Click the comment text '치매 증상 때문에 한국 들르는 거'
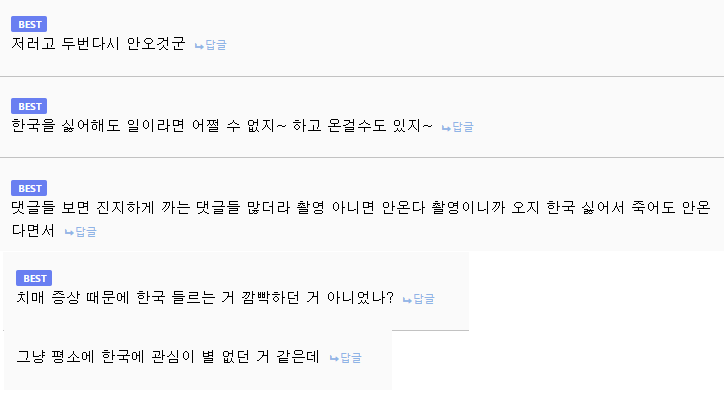Image resolution: width=728 pixels, height=401 pixels. pyautogui.click(x=205, y=298)
